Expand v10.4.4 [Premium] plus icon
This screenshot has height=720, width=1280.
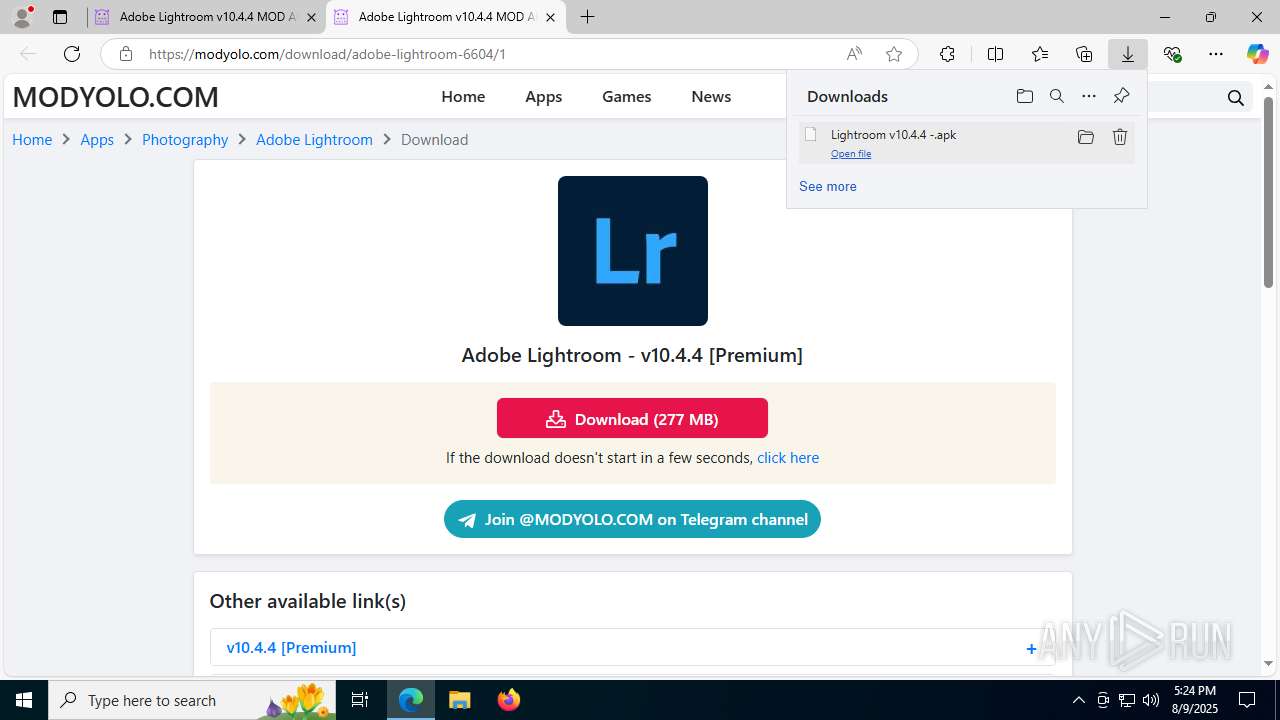[1031, 649]
